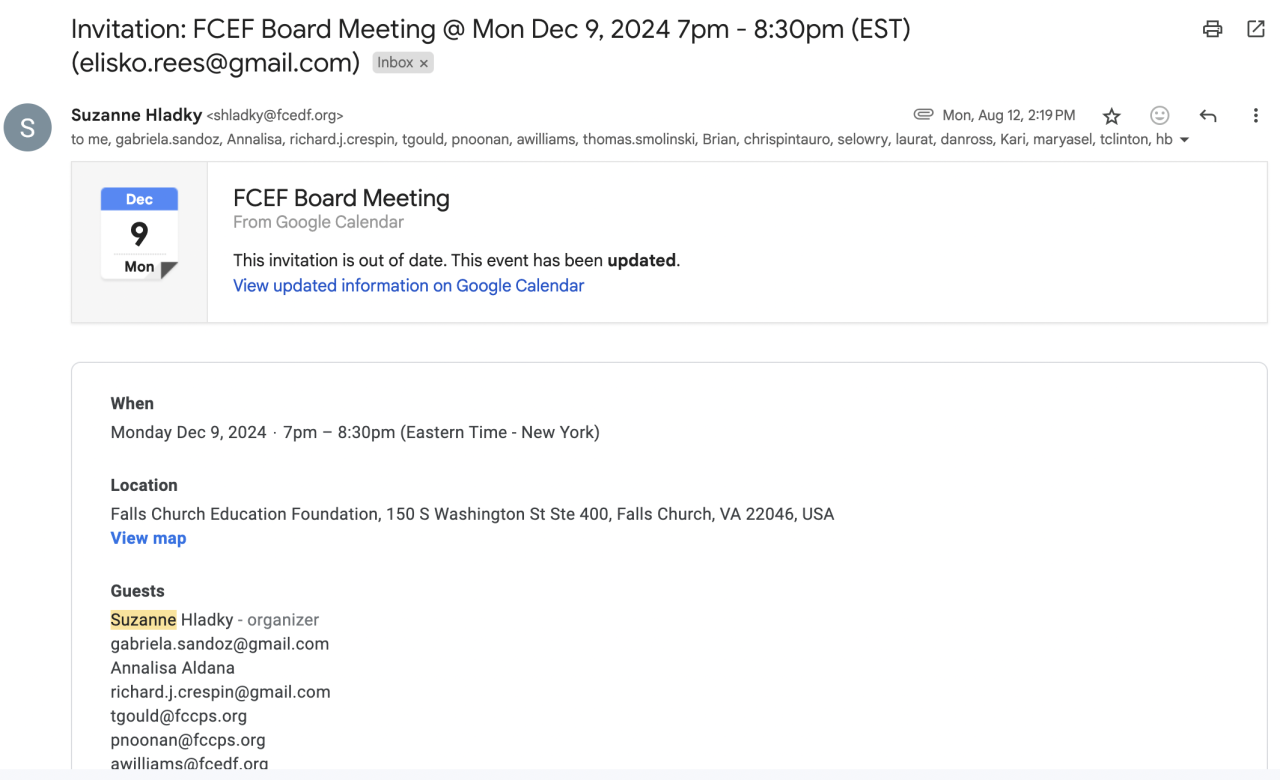Viewport: 1280px width, 780px height.
Task: Reply to Suzanne Hladky's email
Action: point(1207,116)
